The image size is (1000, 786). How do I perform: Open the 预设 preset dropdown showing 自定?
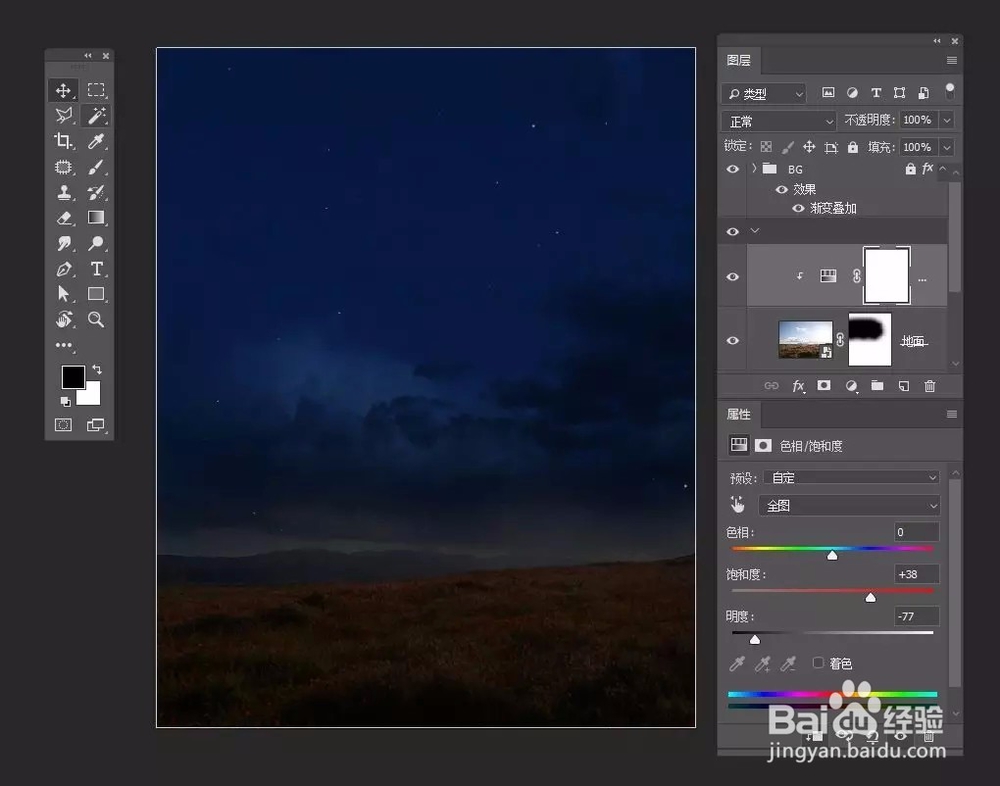(x=850, y=477)
